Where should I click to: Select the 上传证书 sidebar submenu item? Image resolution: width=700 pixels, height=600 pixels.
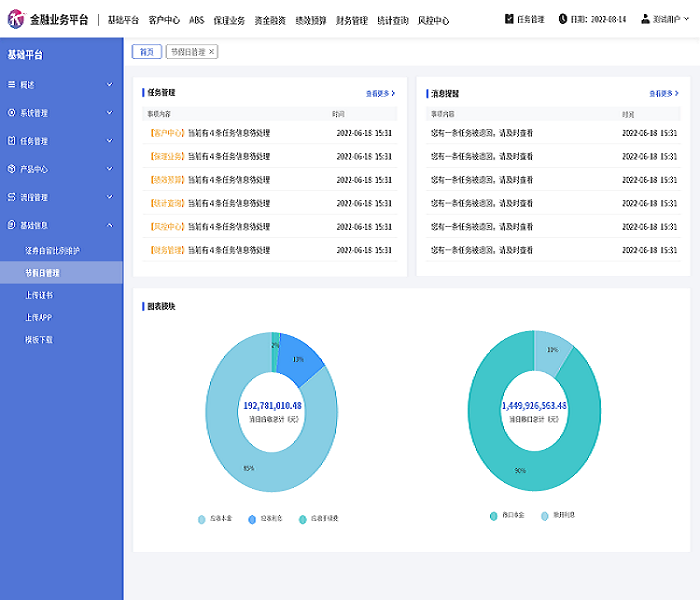pyautogui.click(x=39, y=295)
